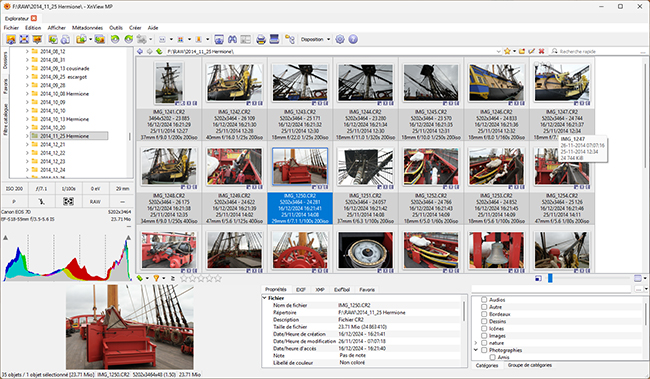This screenshot has height=379, width=650.
Task: Open the Filtre catalogue side panel tab
Action: (x=5, y=120)
